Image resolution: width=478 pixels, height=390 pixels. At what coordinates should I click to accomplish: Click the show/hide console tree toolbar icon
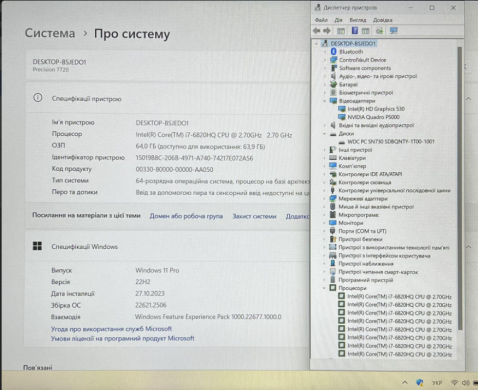(341, 31)
